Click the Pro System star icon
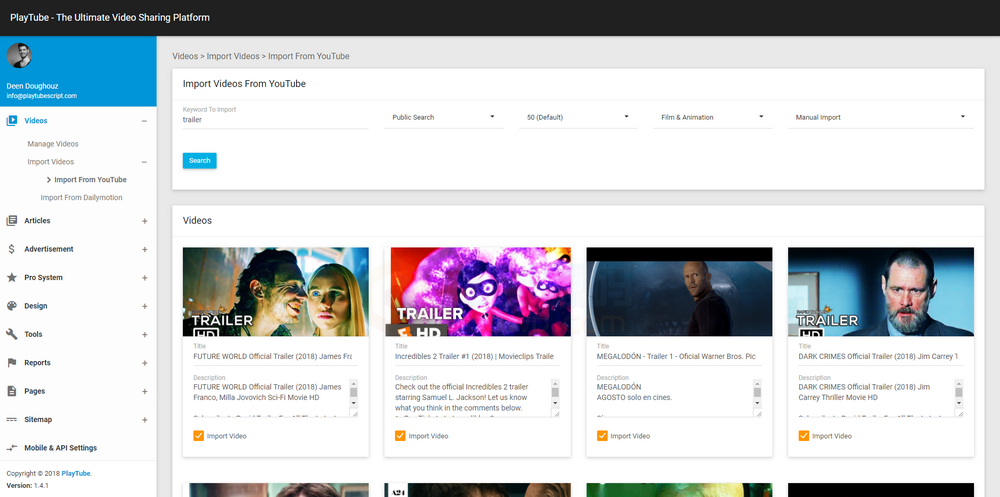Viewport: 1000px width, 497px height. [x=11, y=278]
